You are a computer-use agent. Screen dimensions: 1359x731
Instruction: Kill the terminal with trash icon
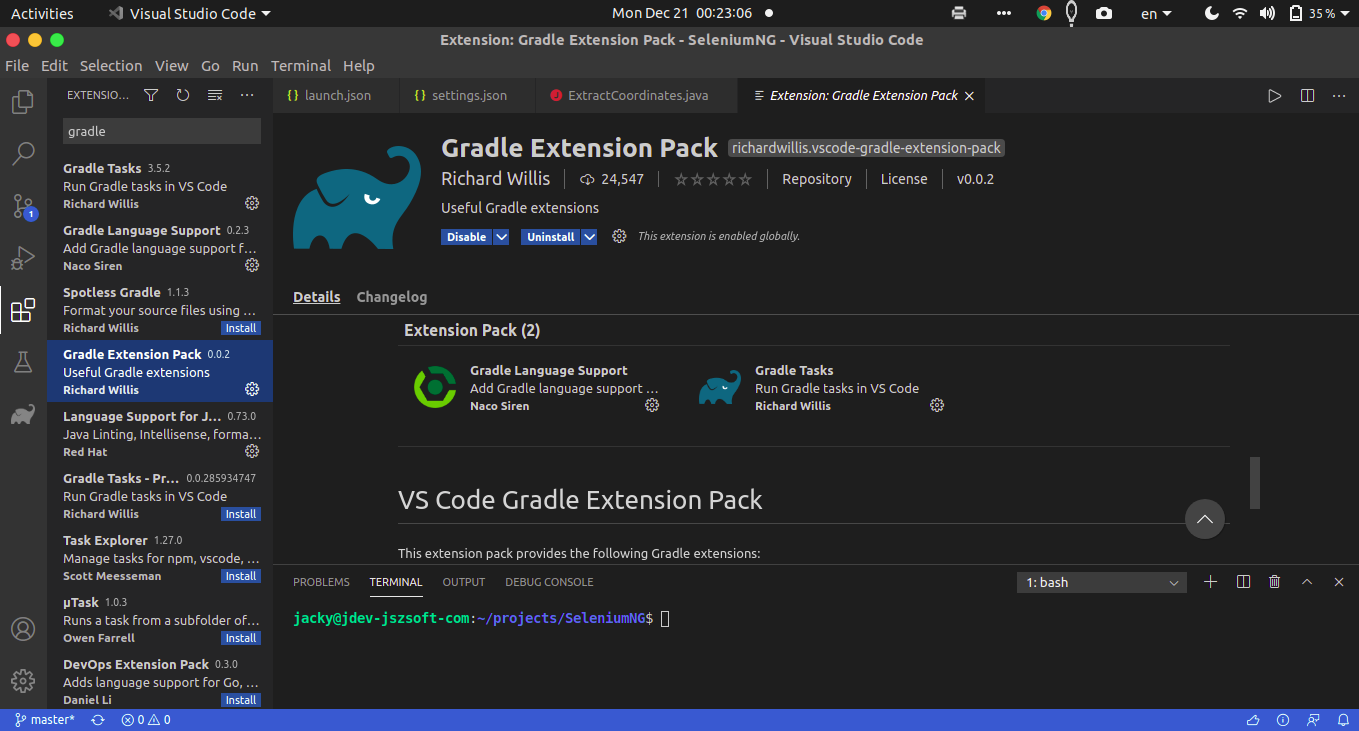tap(1274, 581)
